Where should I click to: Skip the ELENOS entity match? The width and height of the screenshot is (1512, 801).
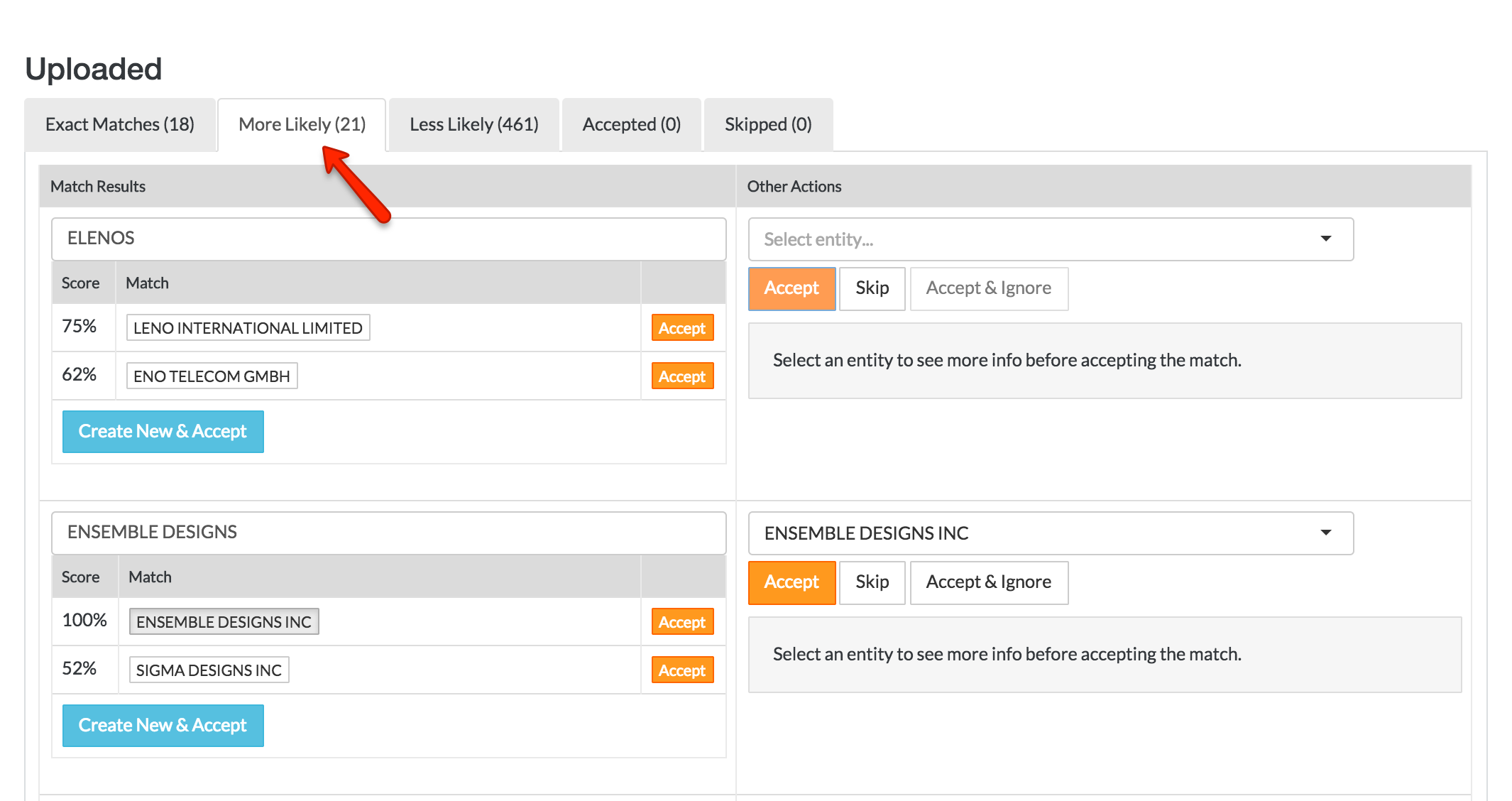pos(871,288)
